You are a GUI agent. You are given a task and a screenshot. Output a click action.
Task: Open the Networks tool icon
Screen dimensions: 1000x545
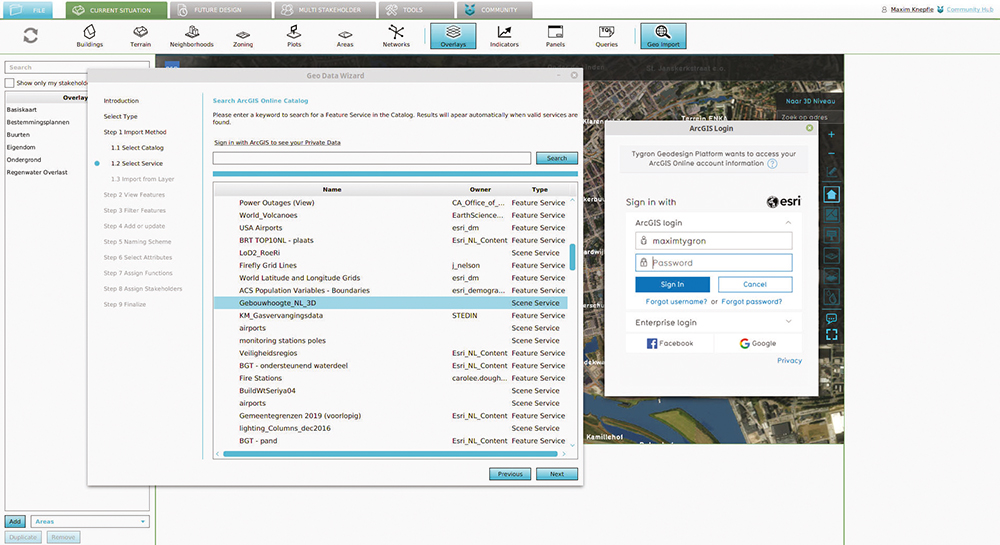coord(396,35)
